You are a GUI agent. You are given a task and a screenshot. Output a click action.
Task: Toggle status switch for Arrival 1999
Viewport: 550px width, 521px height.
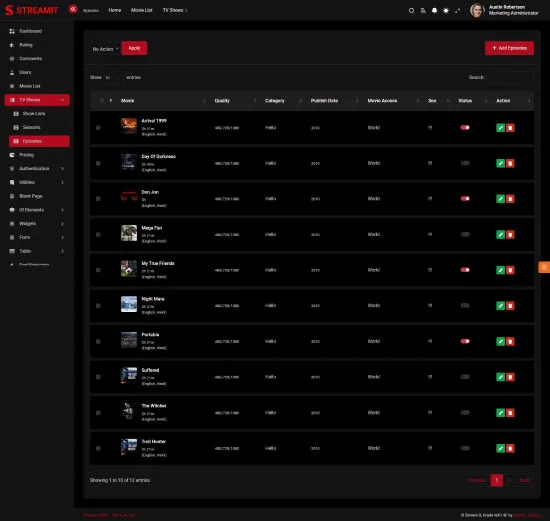click(465, 128)
